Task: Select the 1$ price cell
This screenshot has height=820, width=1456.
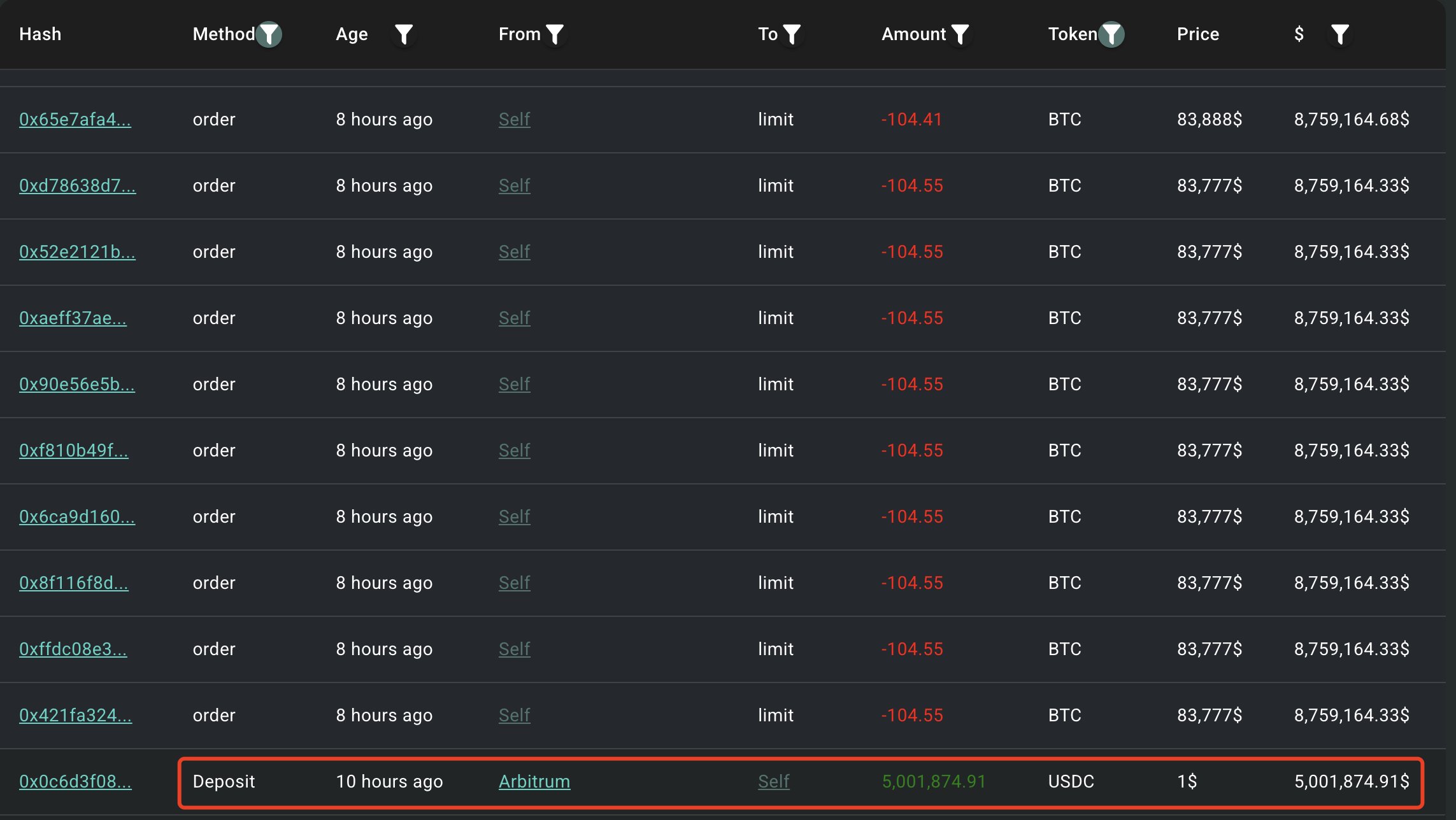Action: point(1187,782)
